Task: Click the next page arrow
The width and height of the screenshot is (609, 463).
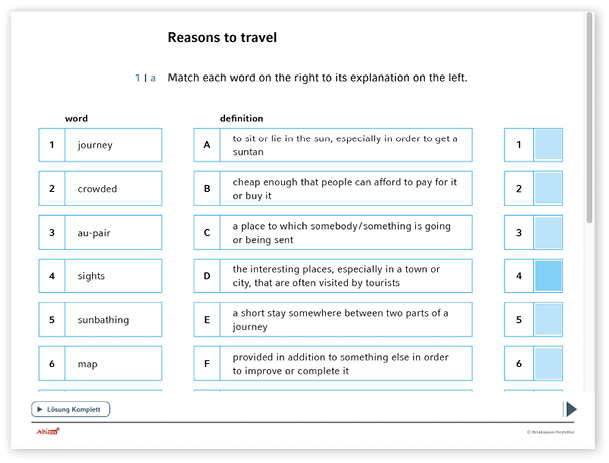Action: [570, 408]
